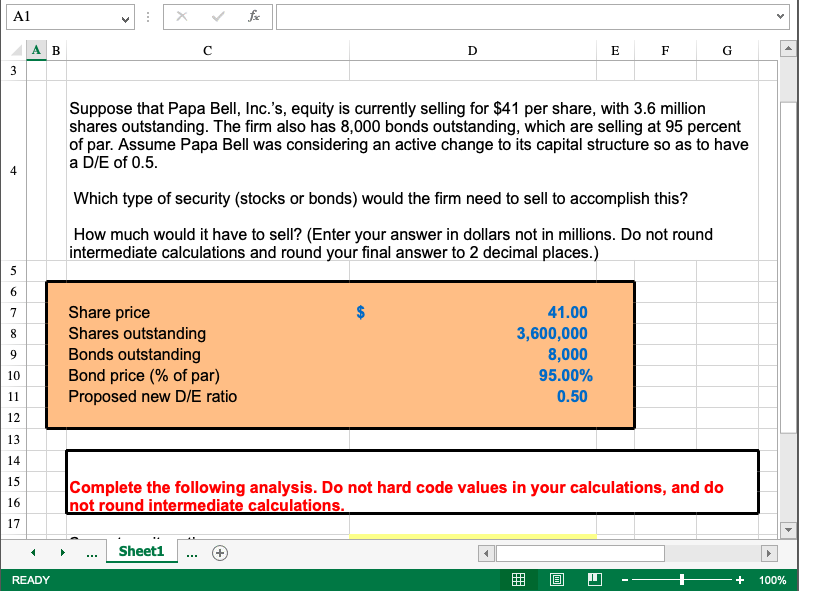
Task: Click the Insert Function (fx) icon
Action: pyautogui.click(x=254, y=16)
